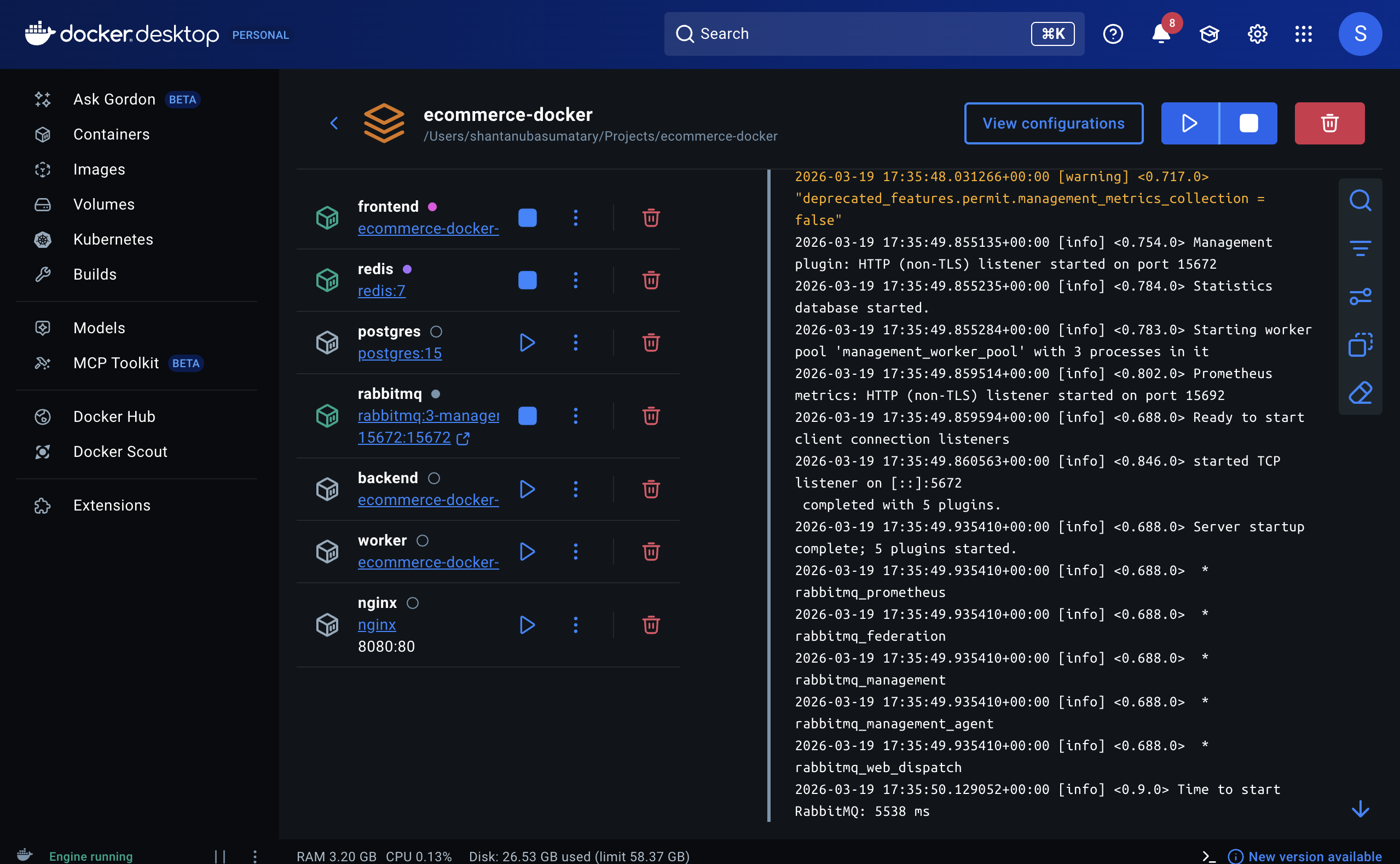Open the log search magnifier icon

pos(1359,201)
